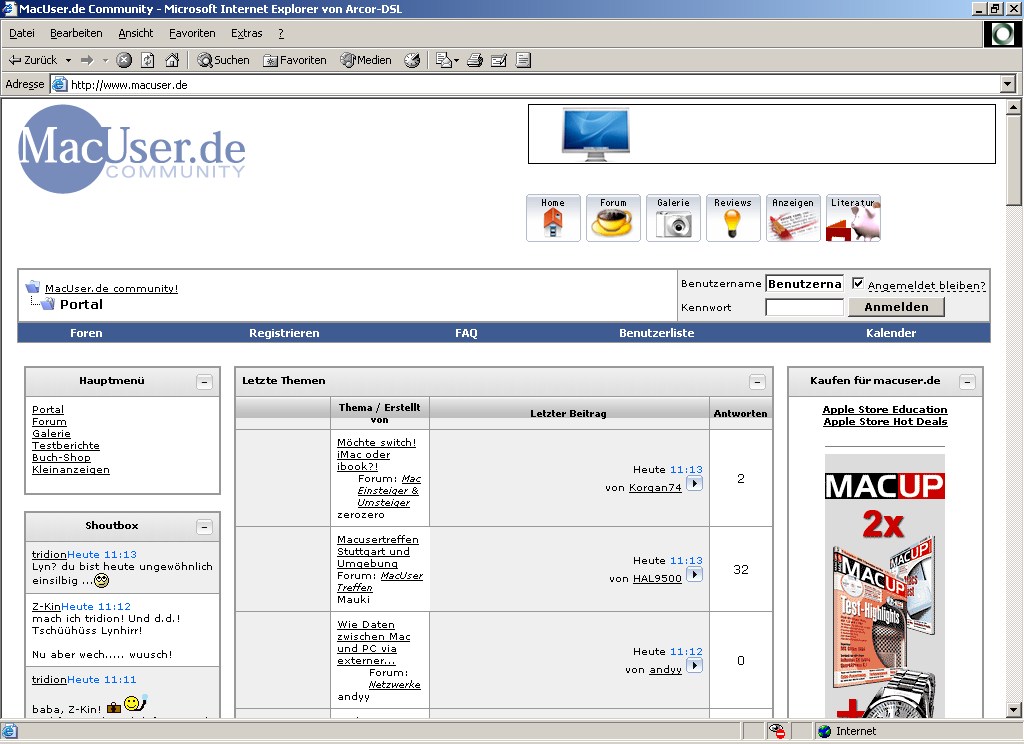Open the Macusertreffen Stuttgart und Umgebung thread

[377, 551]
